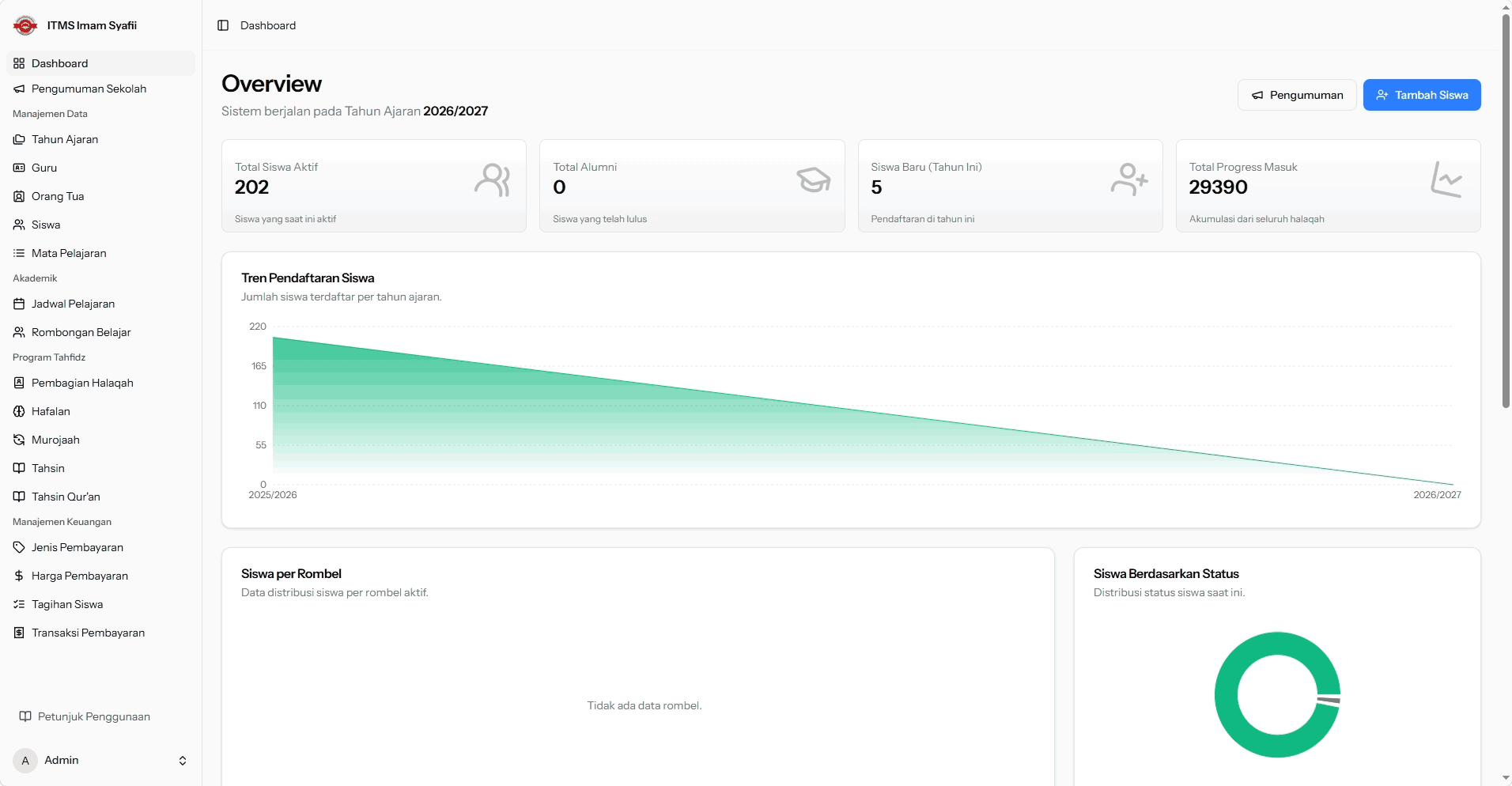Image resolution: width=1512 pixels, height=786 pixels.
Task: Click the 2026/2027 school year text in subtitle
Action: pos(455,111)
